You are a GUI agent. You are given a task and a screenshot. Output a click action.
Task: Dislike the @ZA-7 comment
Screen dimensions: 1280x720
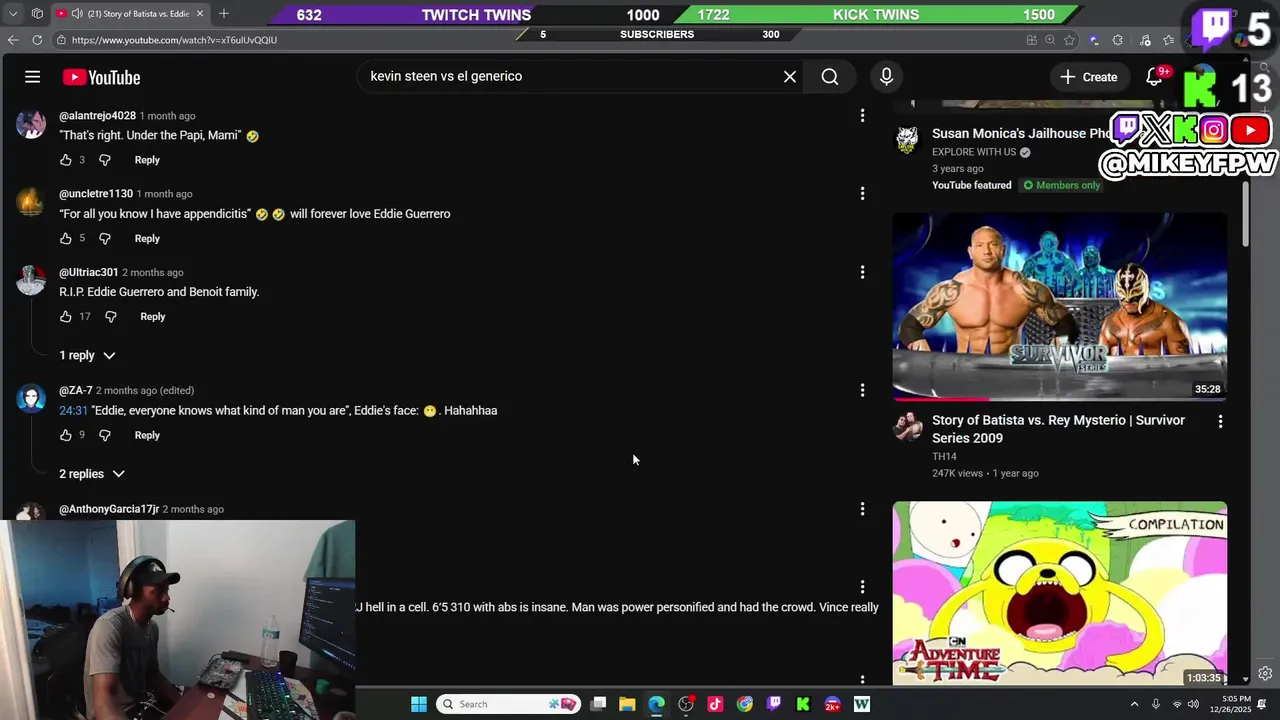105,435
